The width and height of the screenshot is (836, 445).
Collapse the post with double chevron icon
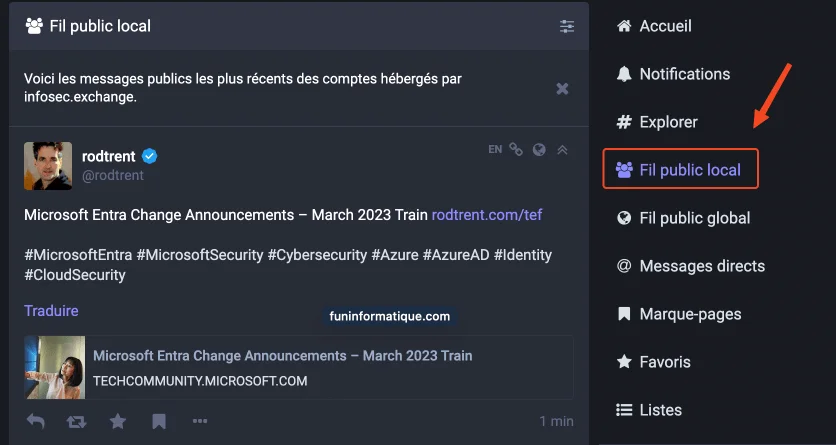click(x=562, y=150)
